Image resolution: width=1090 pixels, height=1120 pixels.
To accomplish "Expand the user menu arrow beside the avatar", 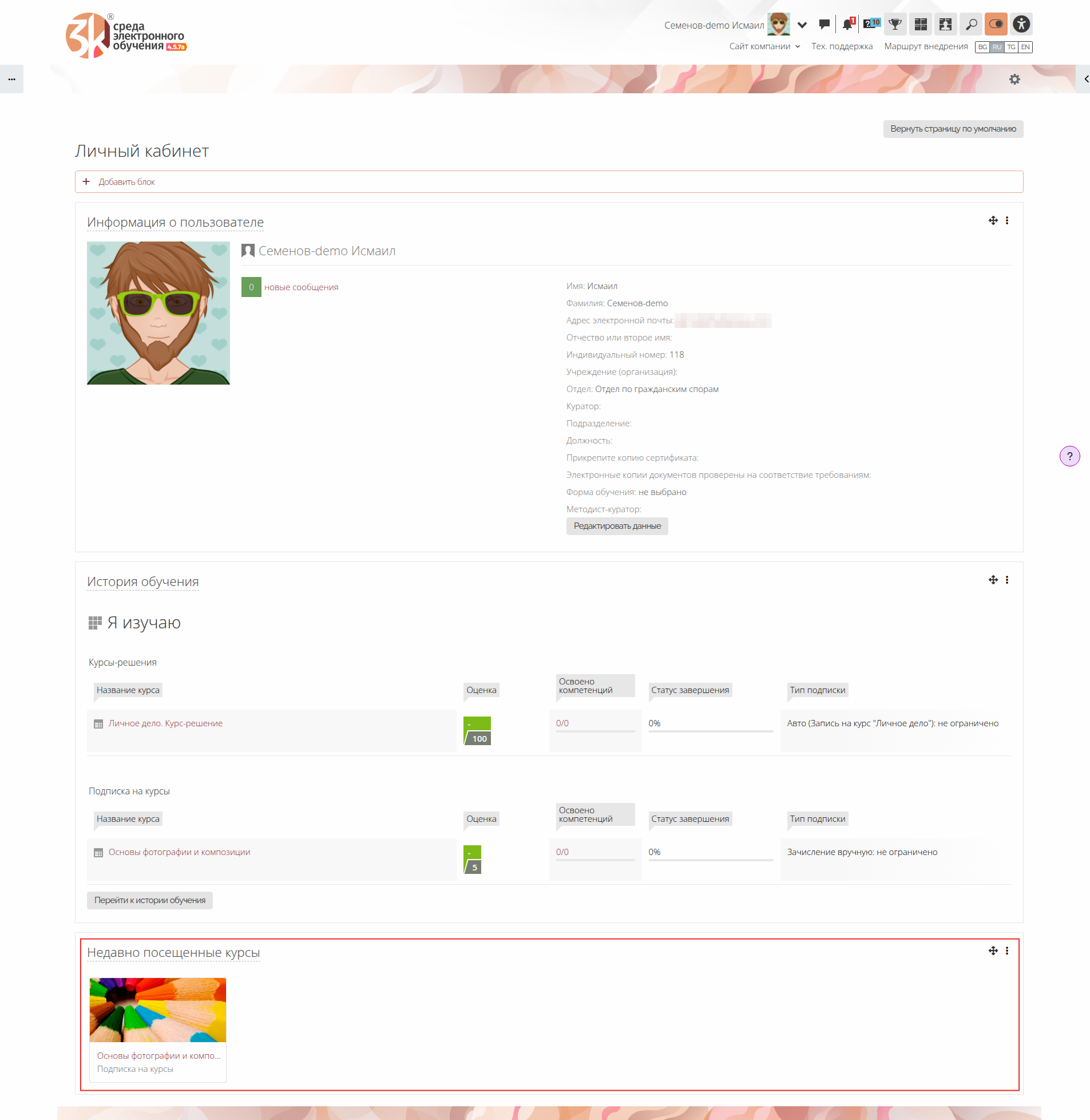I will [x=802, y=25].
